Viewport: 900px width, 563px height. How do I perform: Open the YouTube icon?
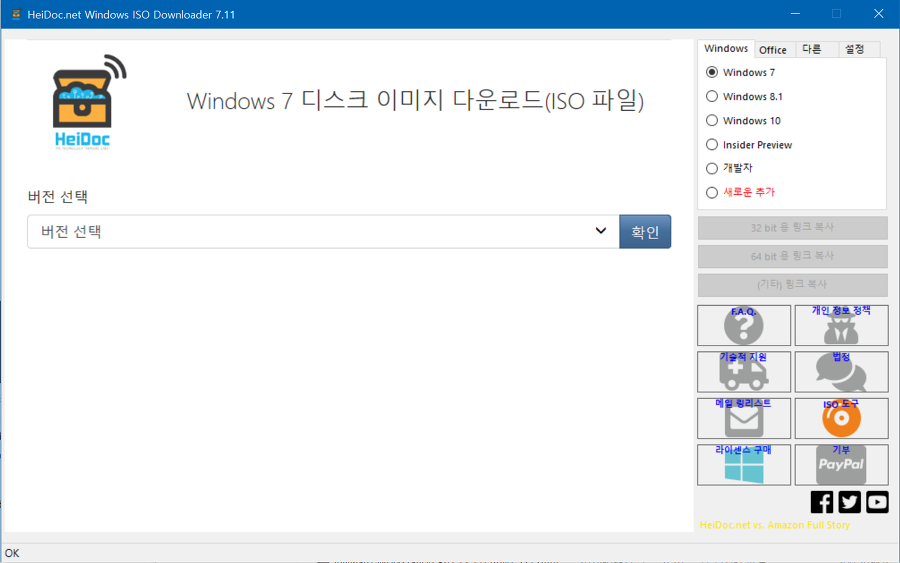(877, 502)
